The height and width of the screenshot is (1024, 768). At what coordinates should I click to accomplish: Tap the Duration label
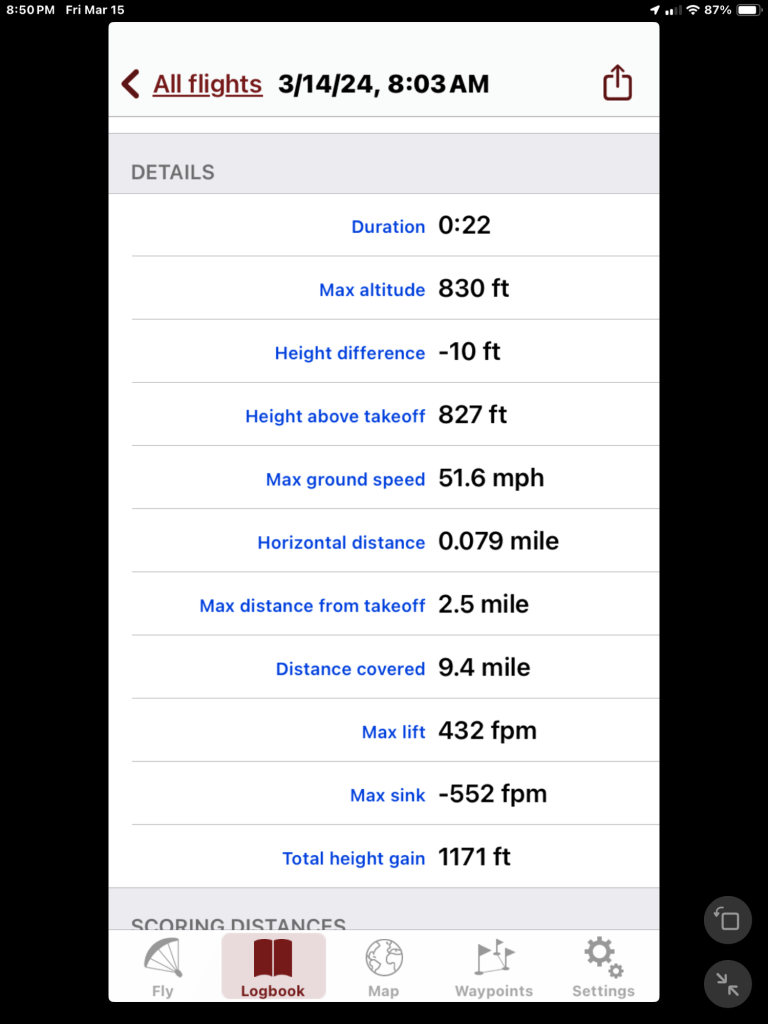pyautogui.click(x=388, y=227)
